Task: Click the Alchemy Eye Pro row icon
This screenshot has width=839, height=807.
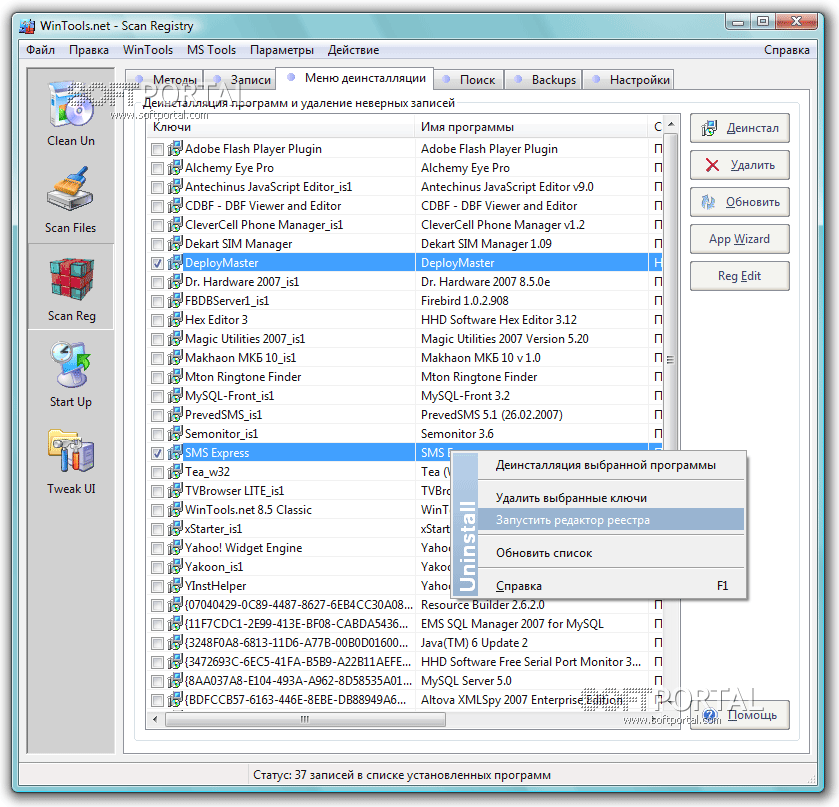Action: pos(175,168)
